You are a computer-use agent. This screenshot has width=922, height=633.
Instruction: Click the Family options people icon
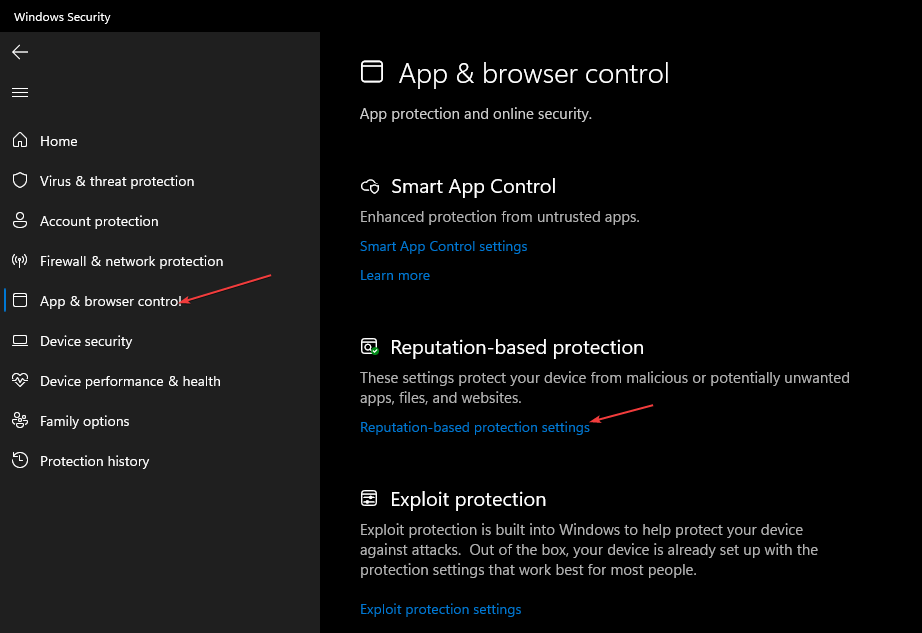pyautogui.click(x=20, y=421)
